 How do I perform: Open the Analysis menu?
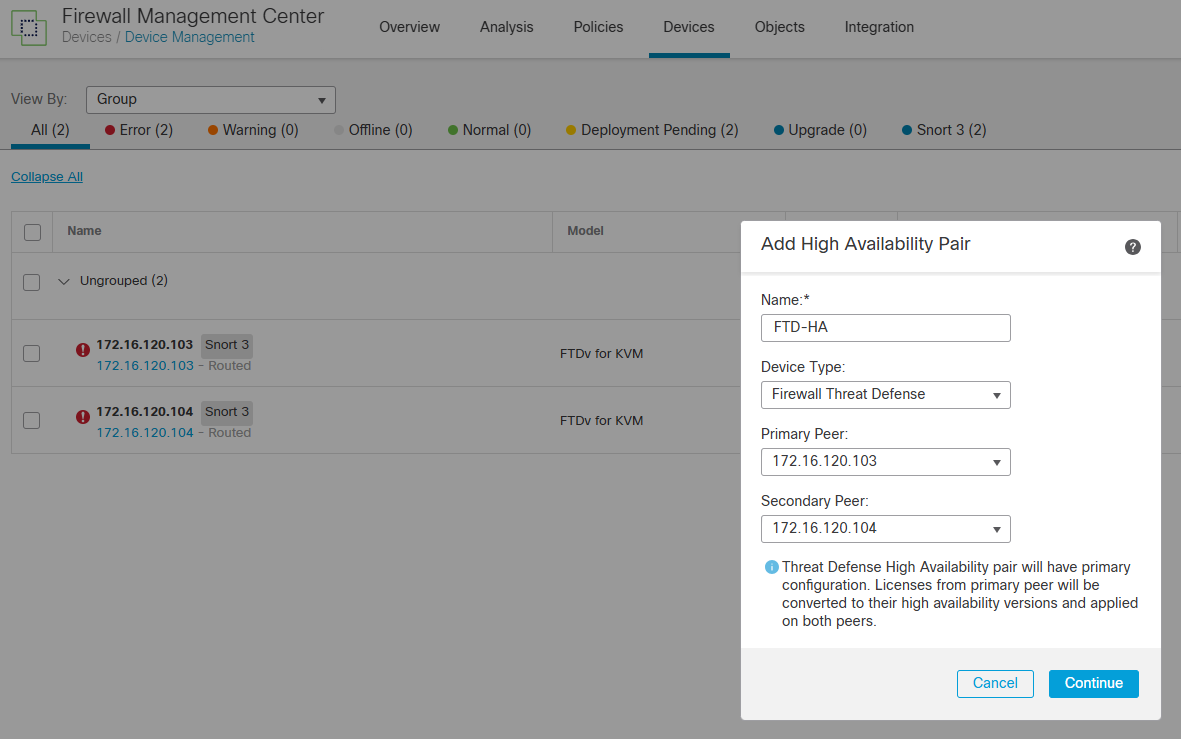(x=506, y=27)
